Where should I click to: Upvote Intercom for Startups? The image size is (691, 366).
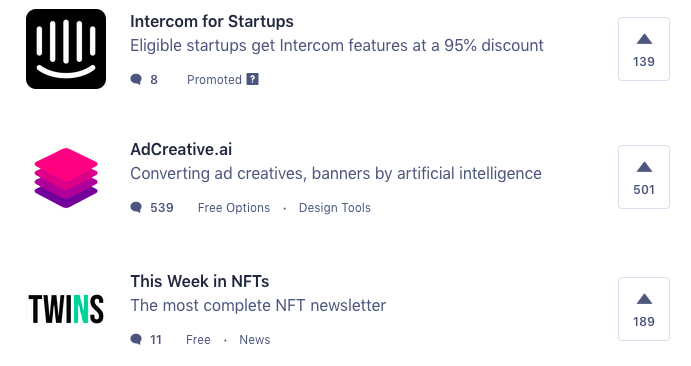644,49
